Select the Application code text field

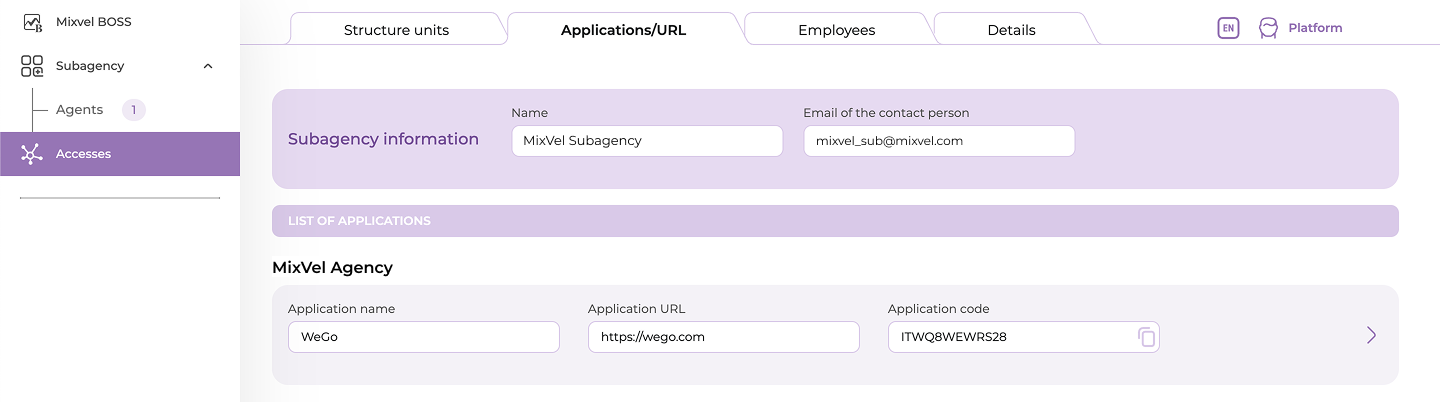click(x=1010, y=337)
